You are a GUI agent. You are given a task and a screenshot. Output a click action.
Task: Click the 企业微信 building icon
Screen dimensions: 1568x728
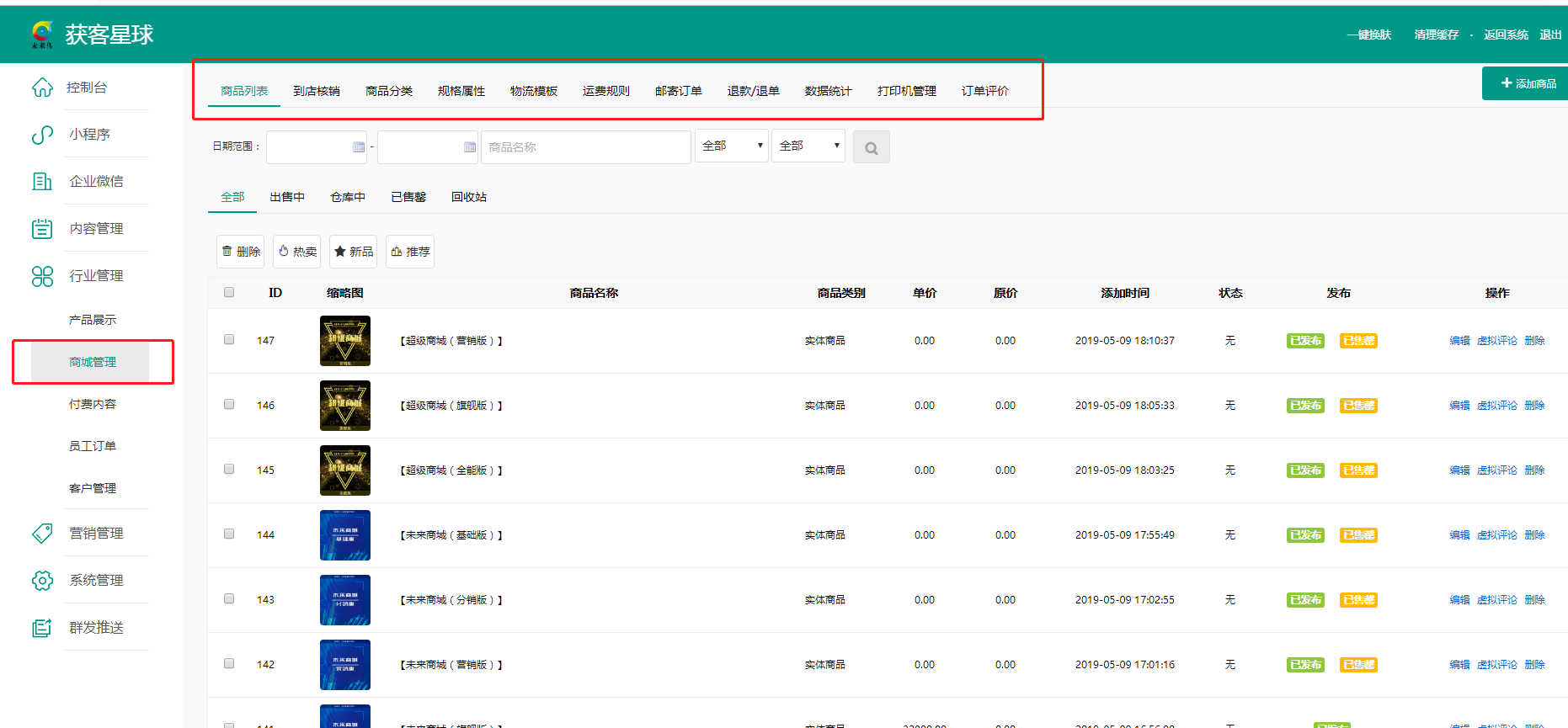click(x=42, y=182)
